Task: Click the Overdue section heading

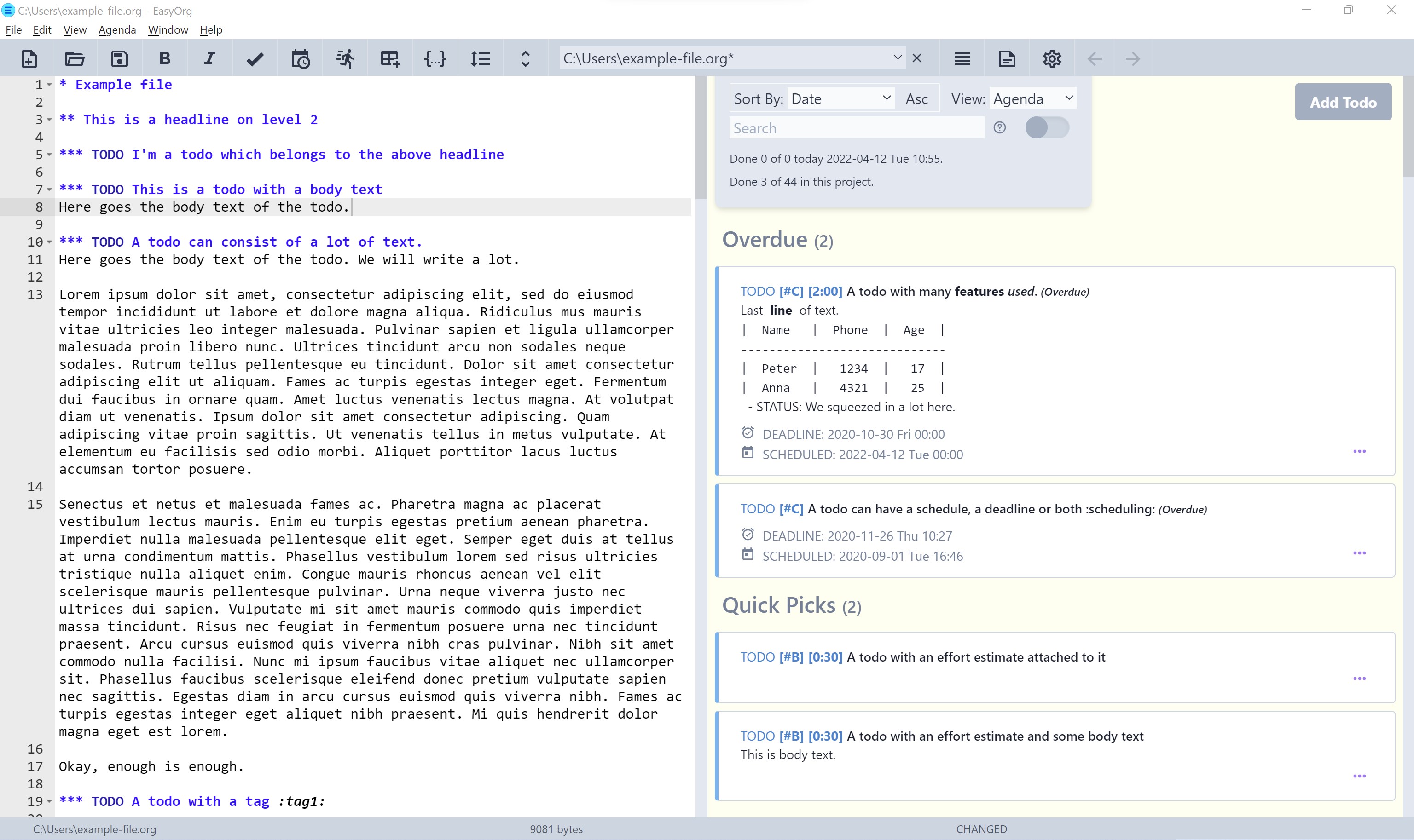Action: tap(777, 240)
